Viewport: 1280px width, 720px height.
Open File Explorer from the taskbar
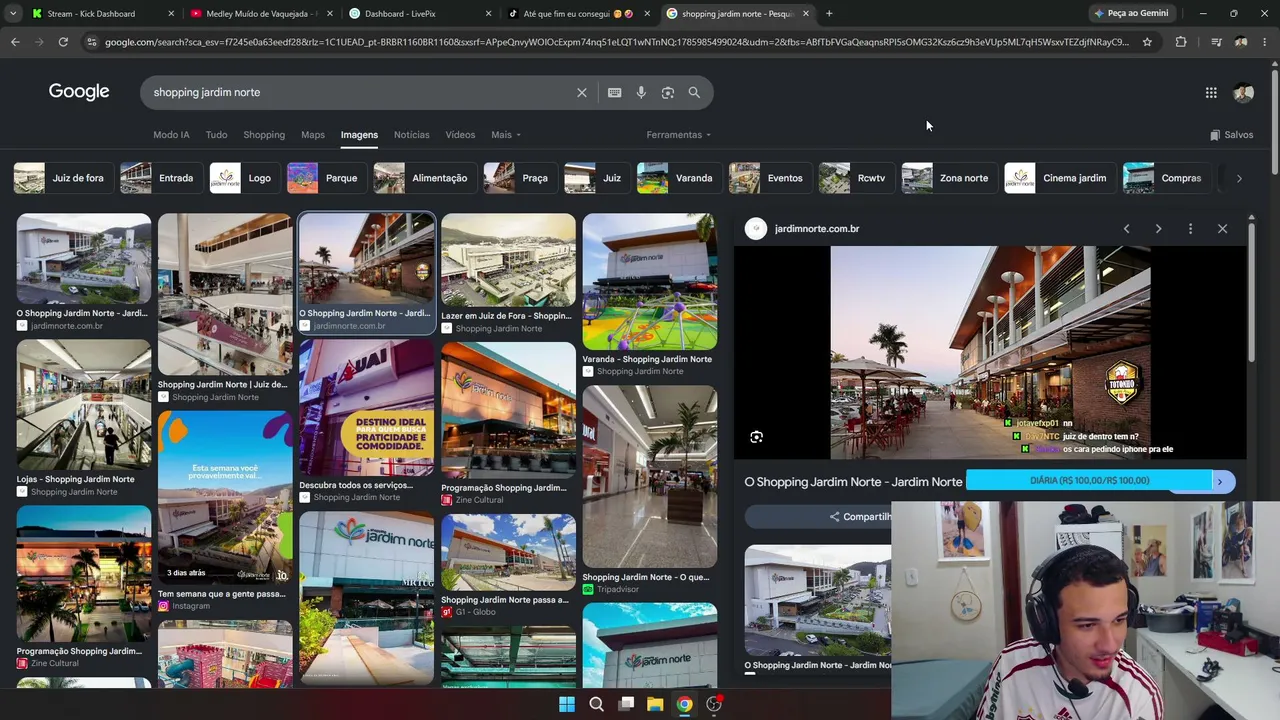coord(655,704)
